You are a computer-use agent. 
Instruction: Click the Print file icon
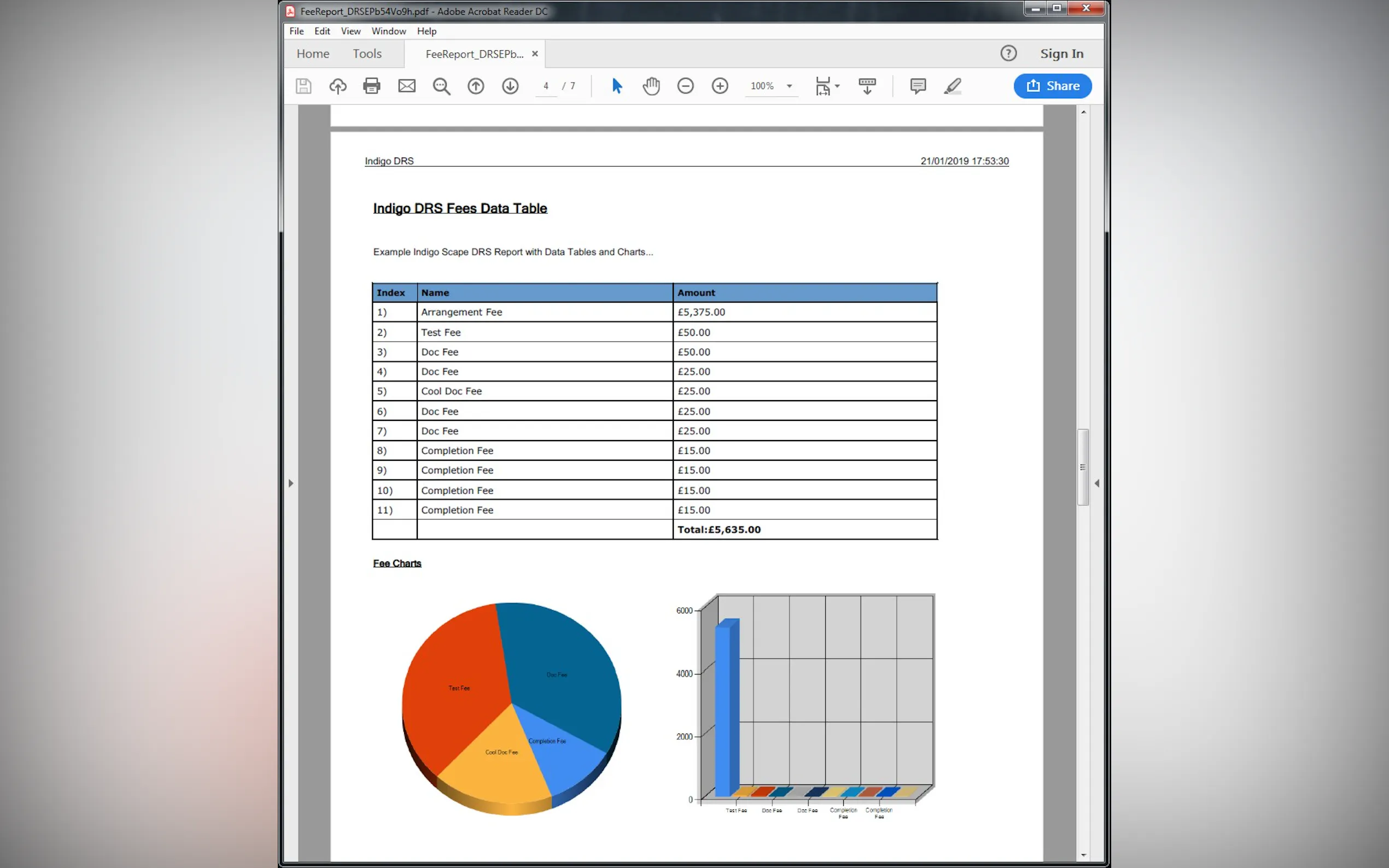pos(371,86)
